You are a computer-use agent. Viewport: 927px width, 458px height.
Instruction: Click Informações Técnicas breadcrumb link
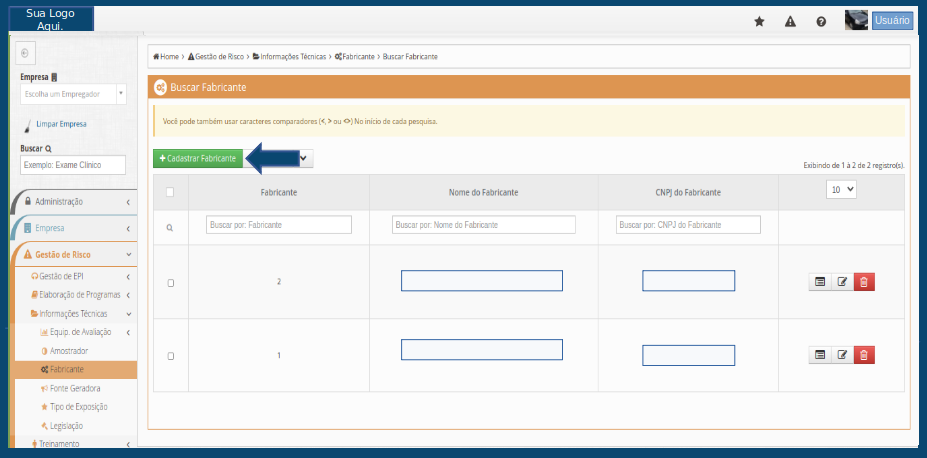point(289,57)
